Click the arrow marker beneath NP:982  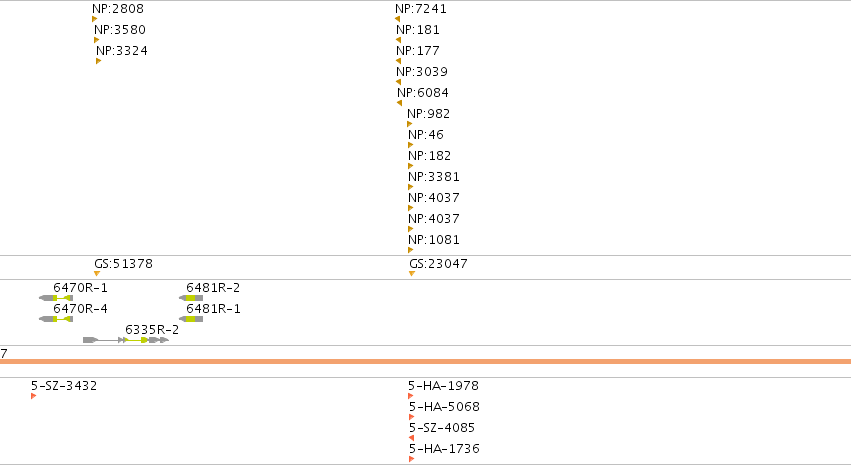(x=410, y=124)
